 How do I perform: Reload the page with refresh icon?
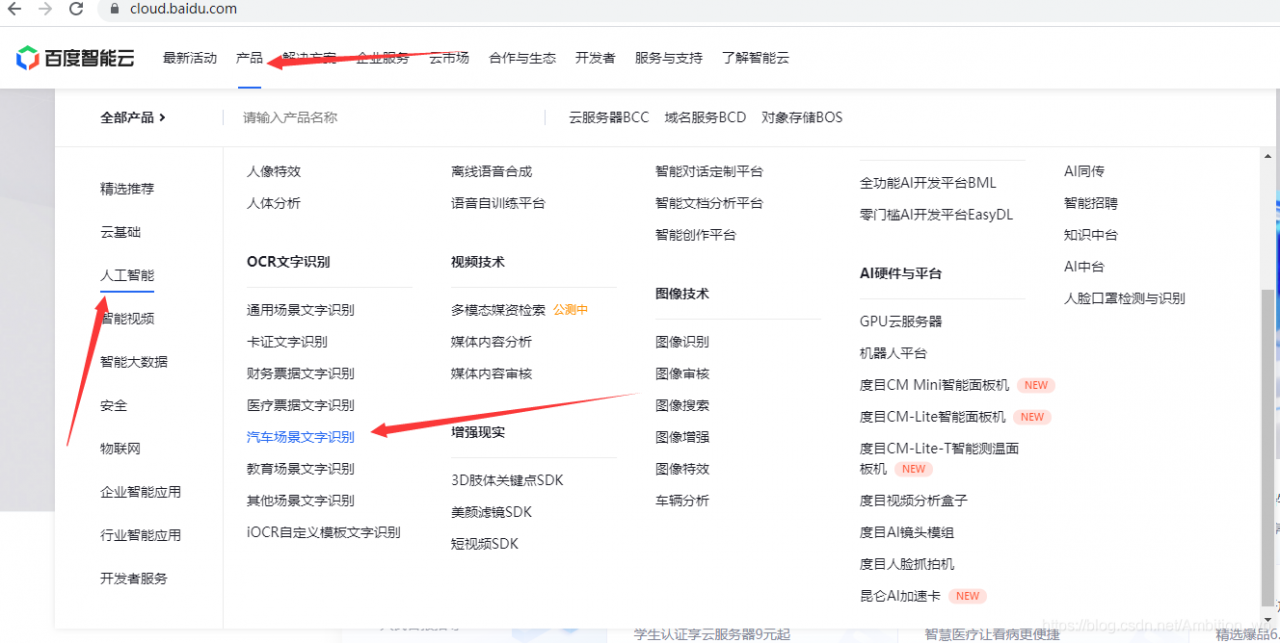tap(76, 9)
